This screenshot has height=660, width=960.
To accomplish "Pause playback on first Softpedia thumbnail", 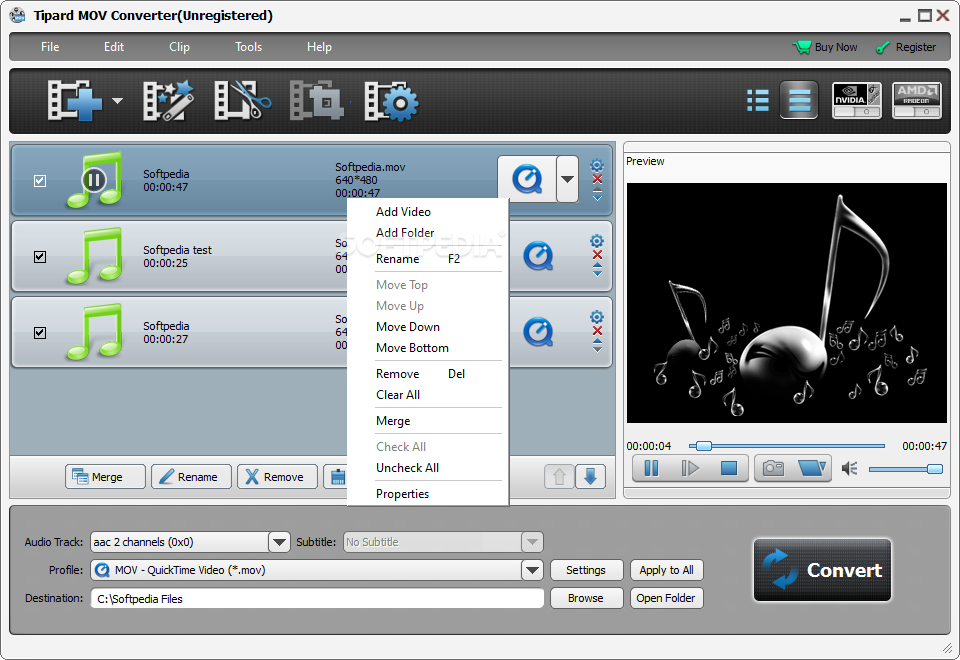I will (94, 180).
